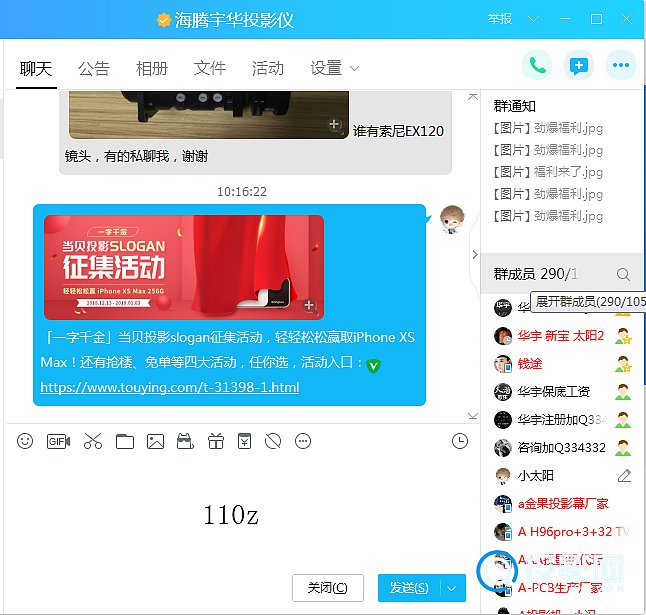This screenshot has height=615, width=646.
Task: Click the 10:16:22 timestamp
Action: click(242, 192)
